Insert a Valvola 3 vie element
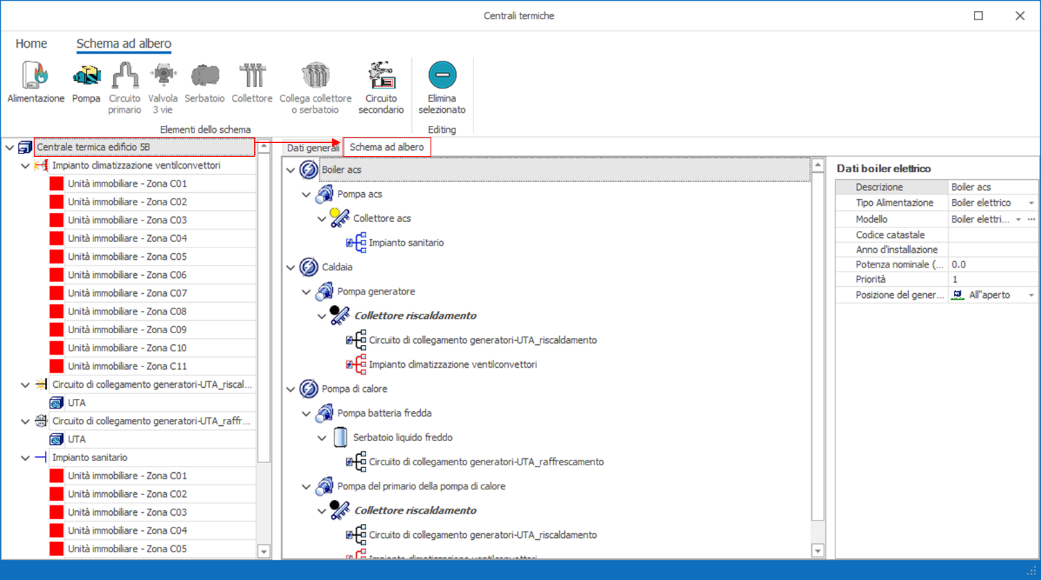 click(x=163, y=76)
